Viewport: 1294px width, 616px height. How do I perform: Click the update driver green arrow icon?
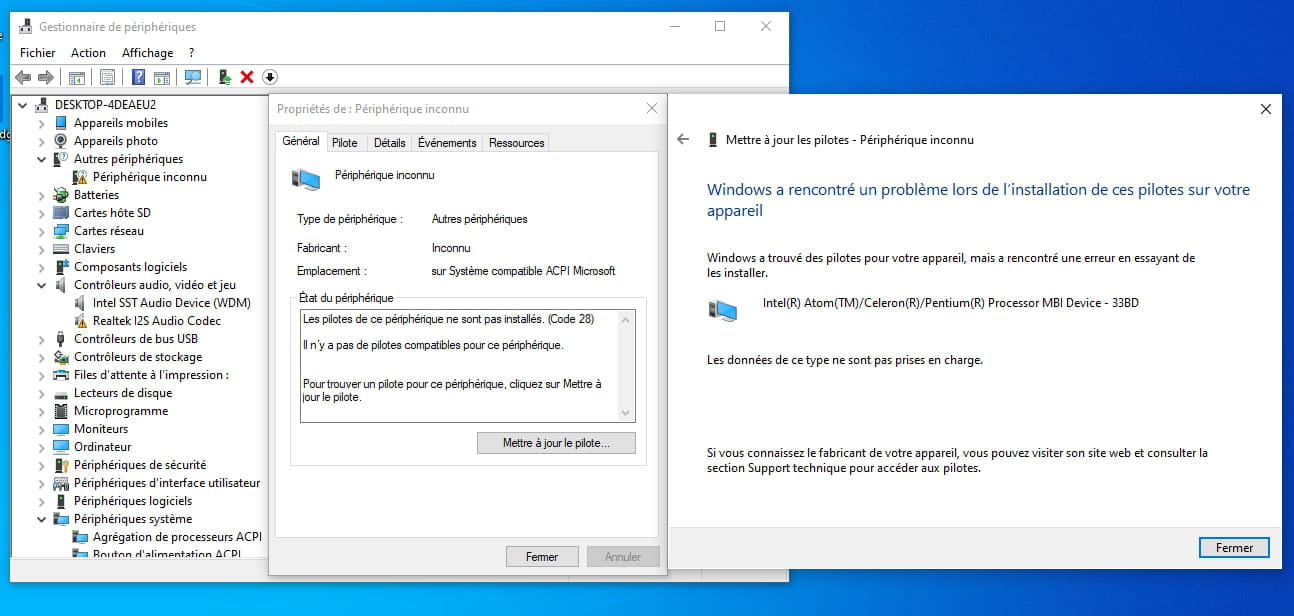tap(225, 77)
